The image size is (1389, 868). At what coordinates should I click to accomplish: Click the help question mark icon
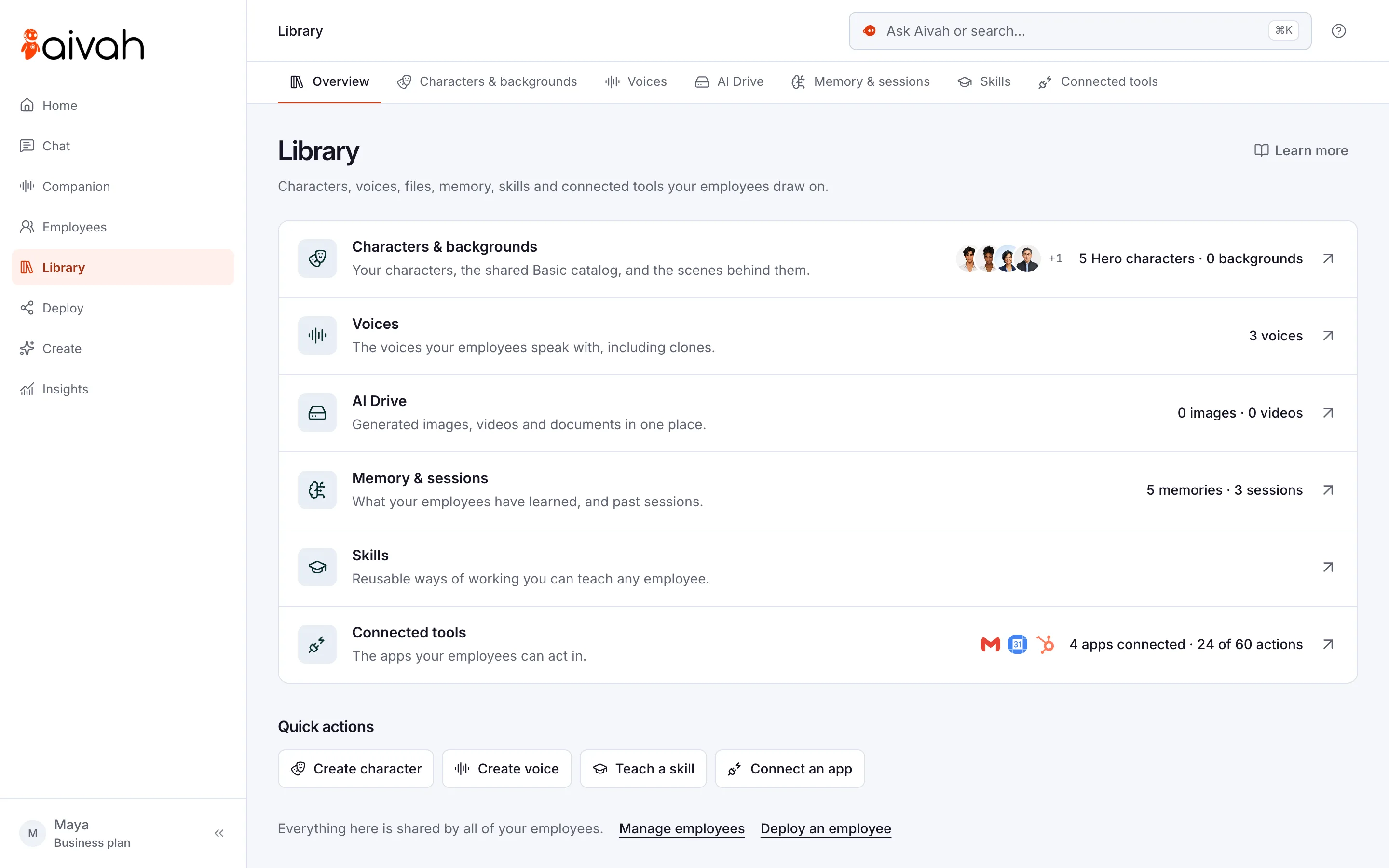(x=1338, y=31)
